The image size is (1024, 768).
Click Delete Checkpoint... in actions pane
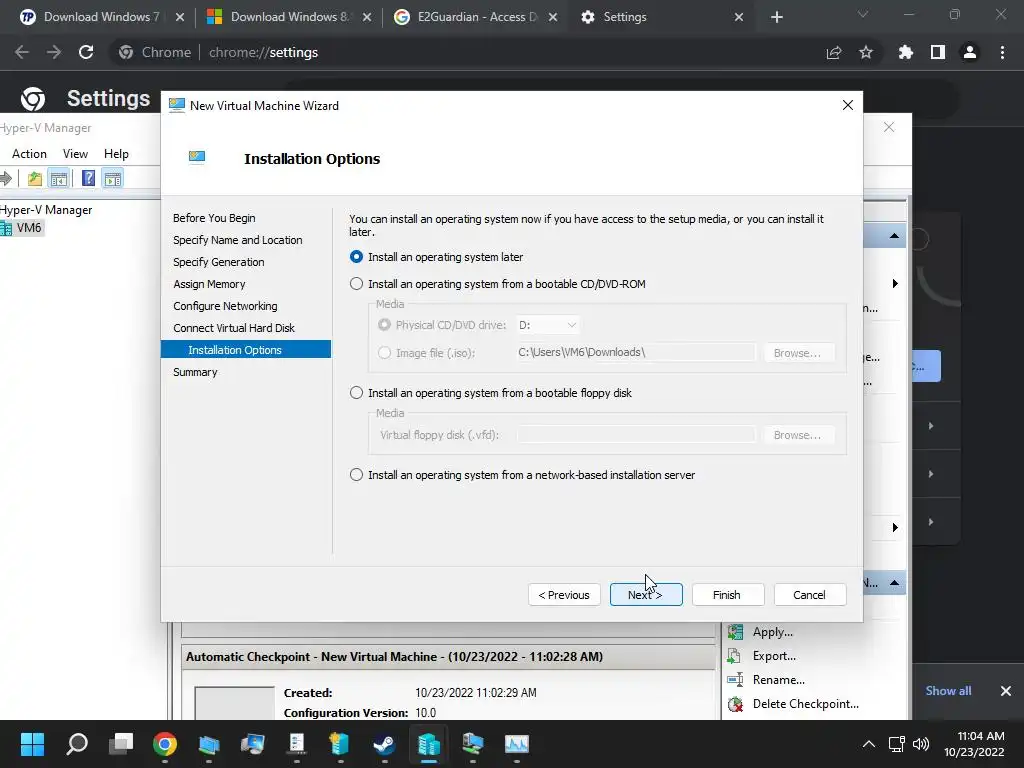[805, 703]
